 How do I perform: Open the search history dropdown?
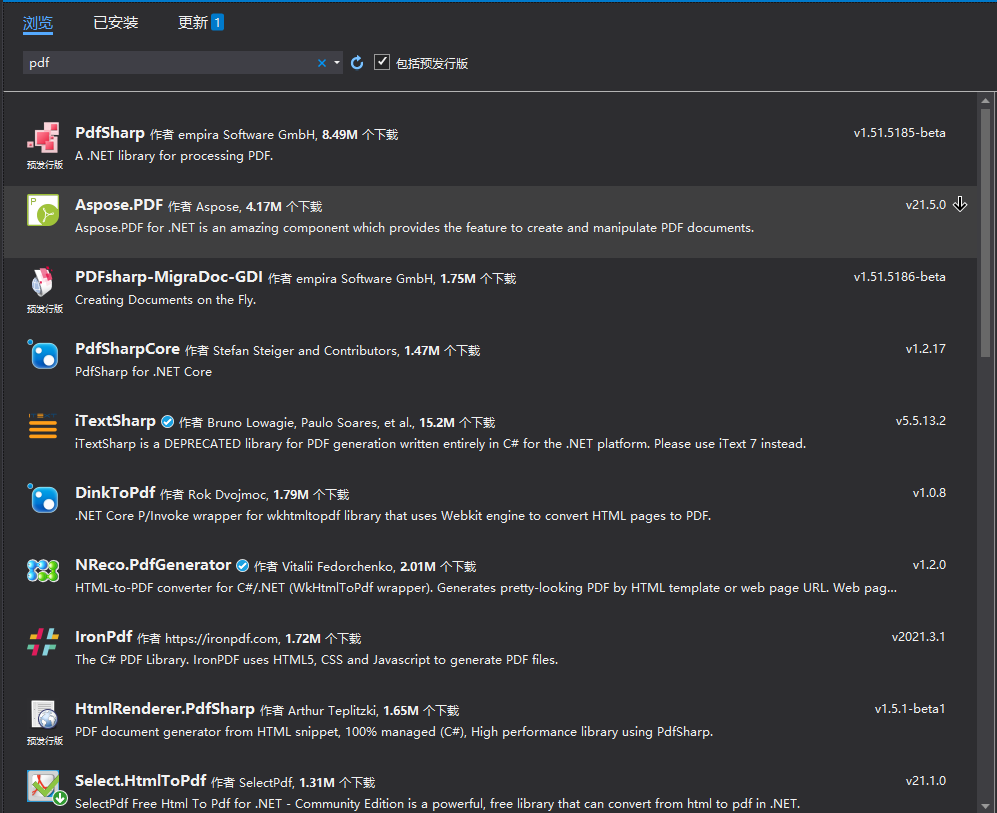[337, 62]
